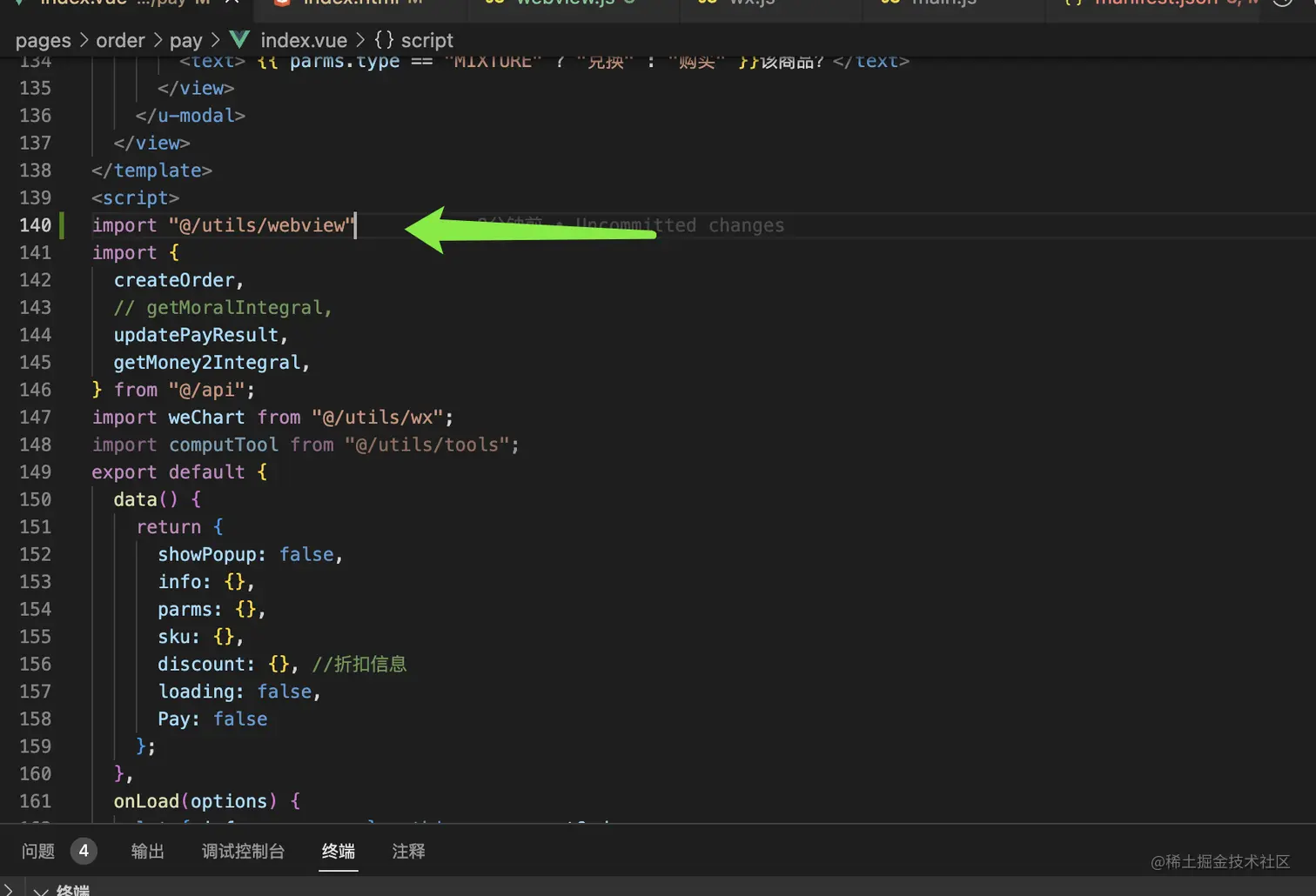Click the "@/utils/webview" import string
Image resolution: width=1316 pixels, height=896 pixels.
[262, 225]
